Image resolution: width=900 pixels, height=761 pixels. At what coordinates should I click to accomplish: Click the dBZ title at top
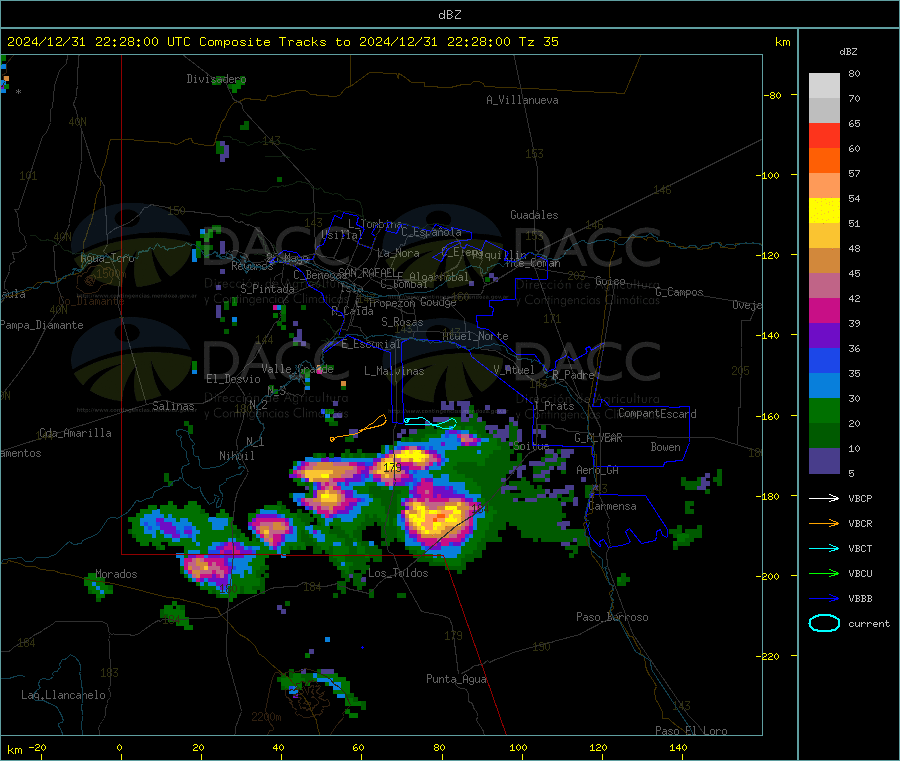point(449,15)
